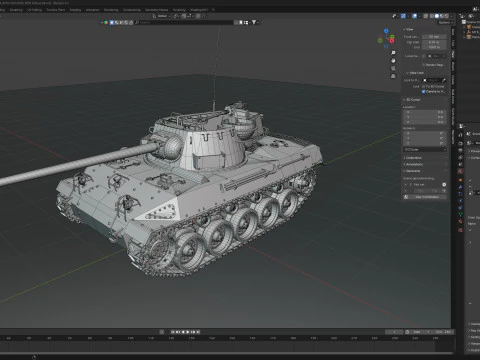Click the zoom magnifier viewport navigation icon

393,53
